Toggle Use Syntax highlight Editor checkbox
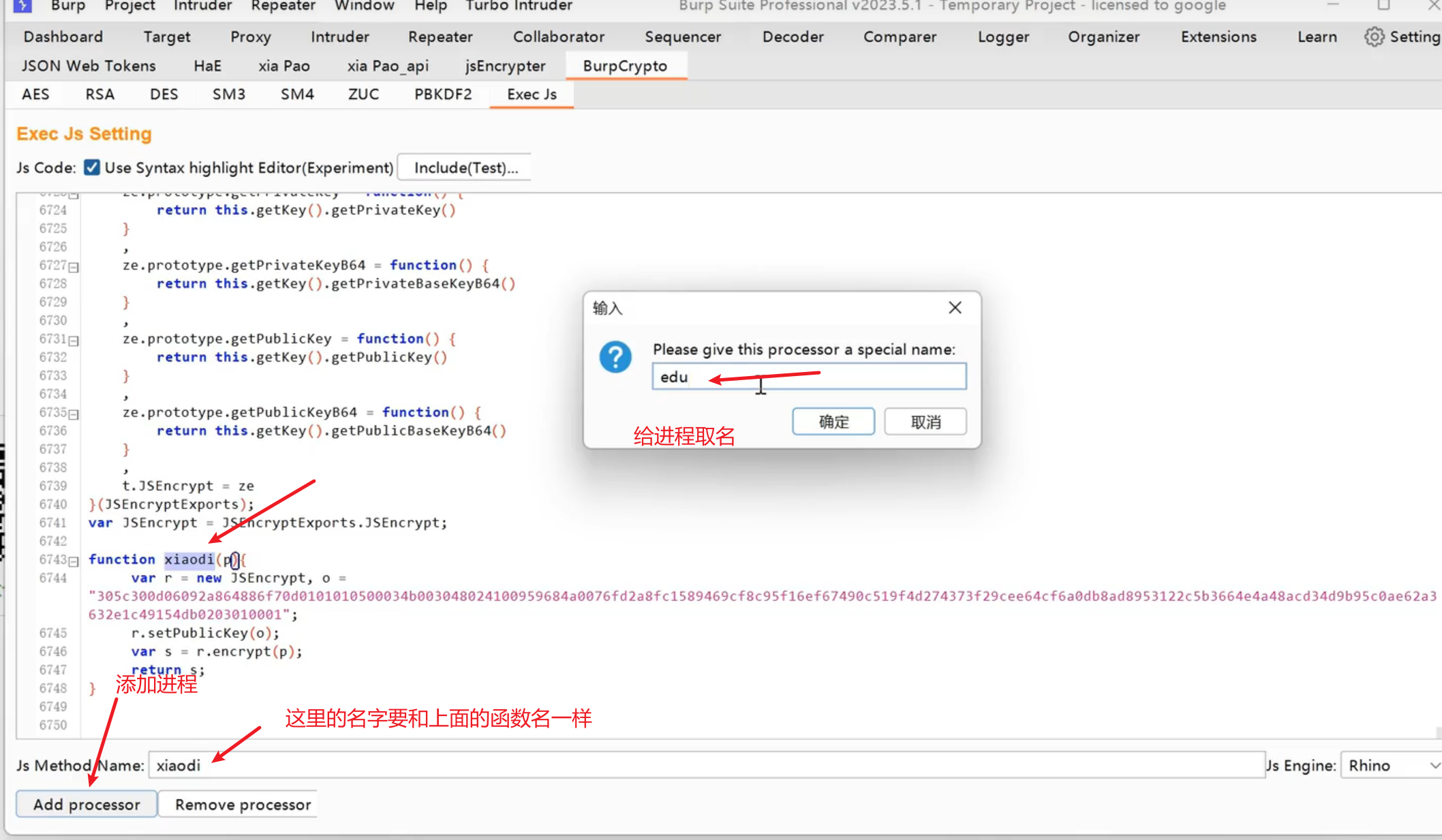This screenshot has width=1442, height=840. click(x=92, y=168)
